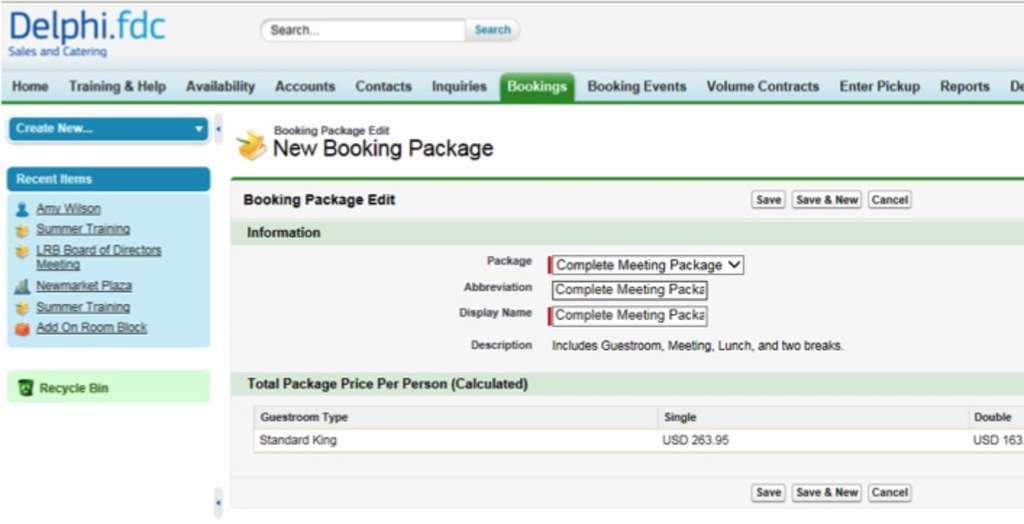Expand the Package dropdown selector

click(647, 265)
